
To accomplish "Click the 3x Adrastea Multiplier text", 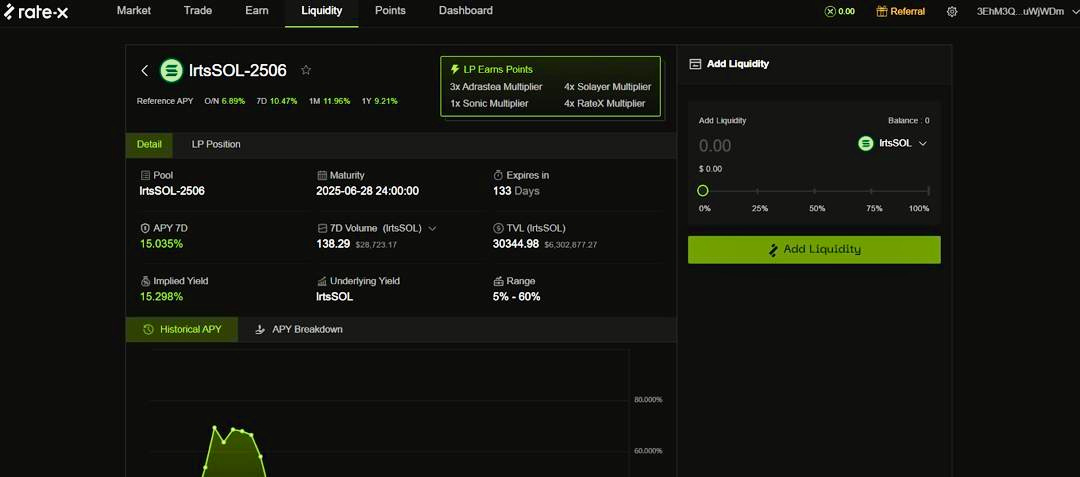I will [496, 87].
